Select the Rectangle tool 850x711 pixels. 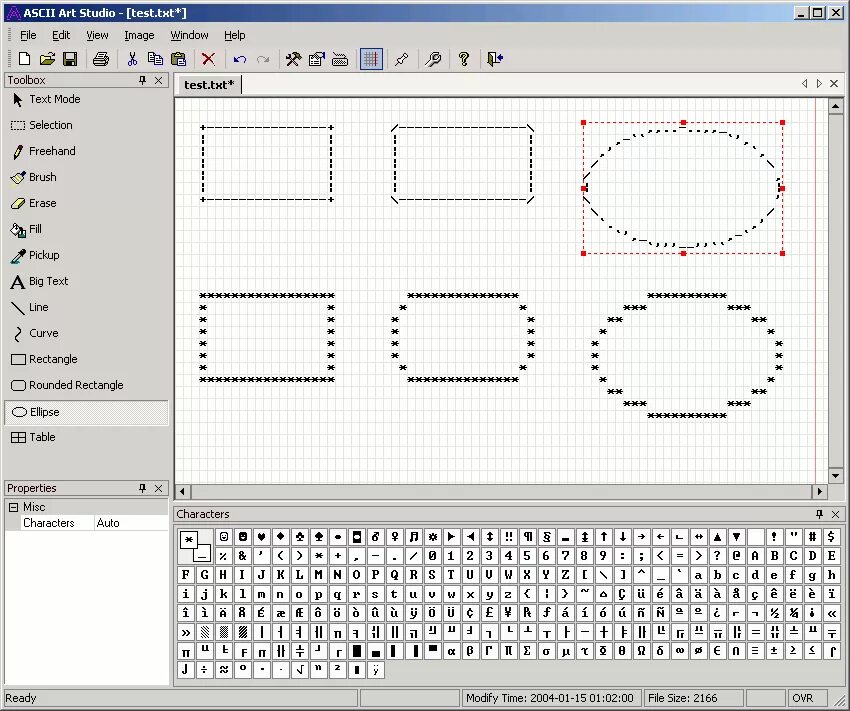pyautogui.click(x=58, y=359)
